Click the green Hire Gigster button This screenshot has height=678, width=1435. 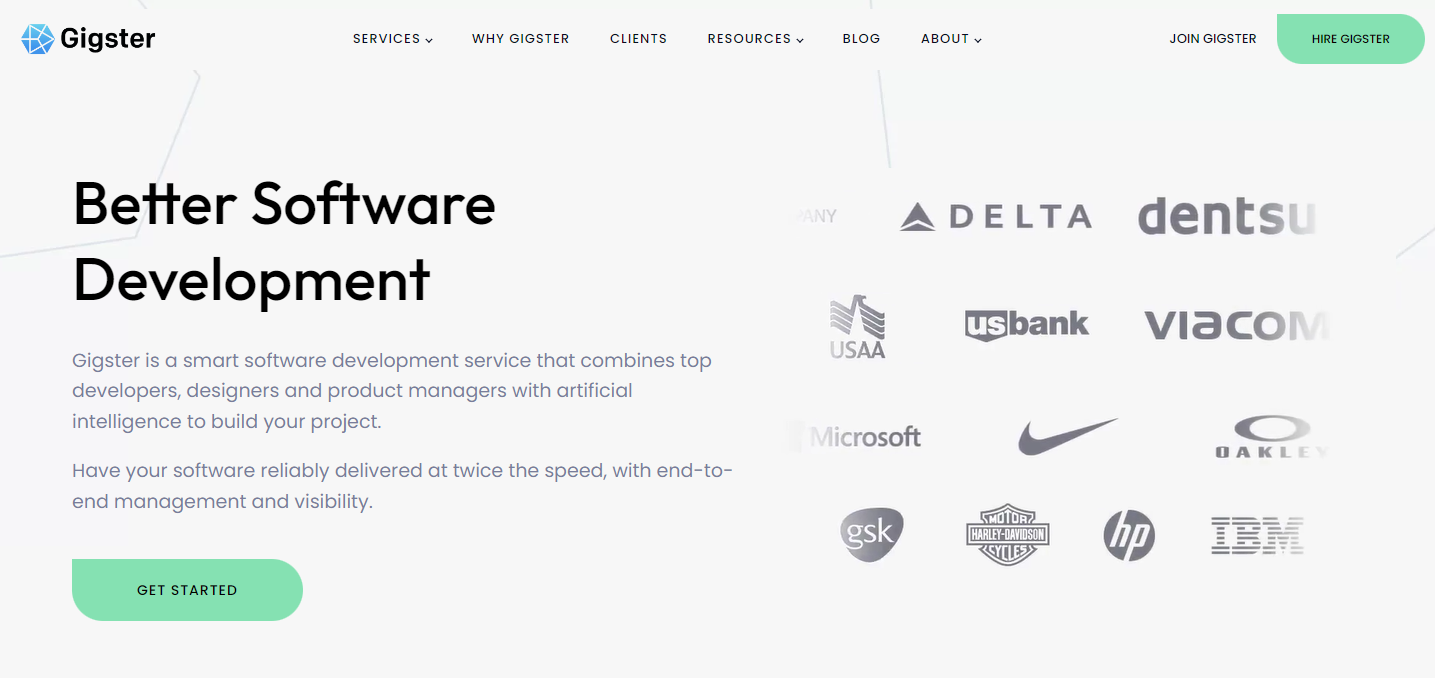pos(1351,39)
